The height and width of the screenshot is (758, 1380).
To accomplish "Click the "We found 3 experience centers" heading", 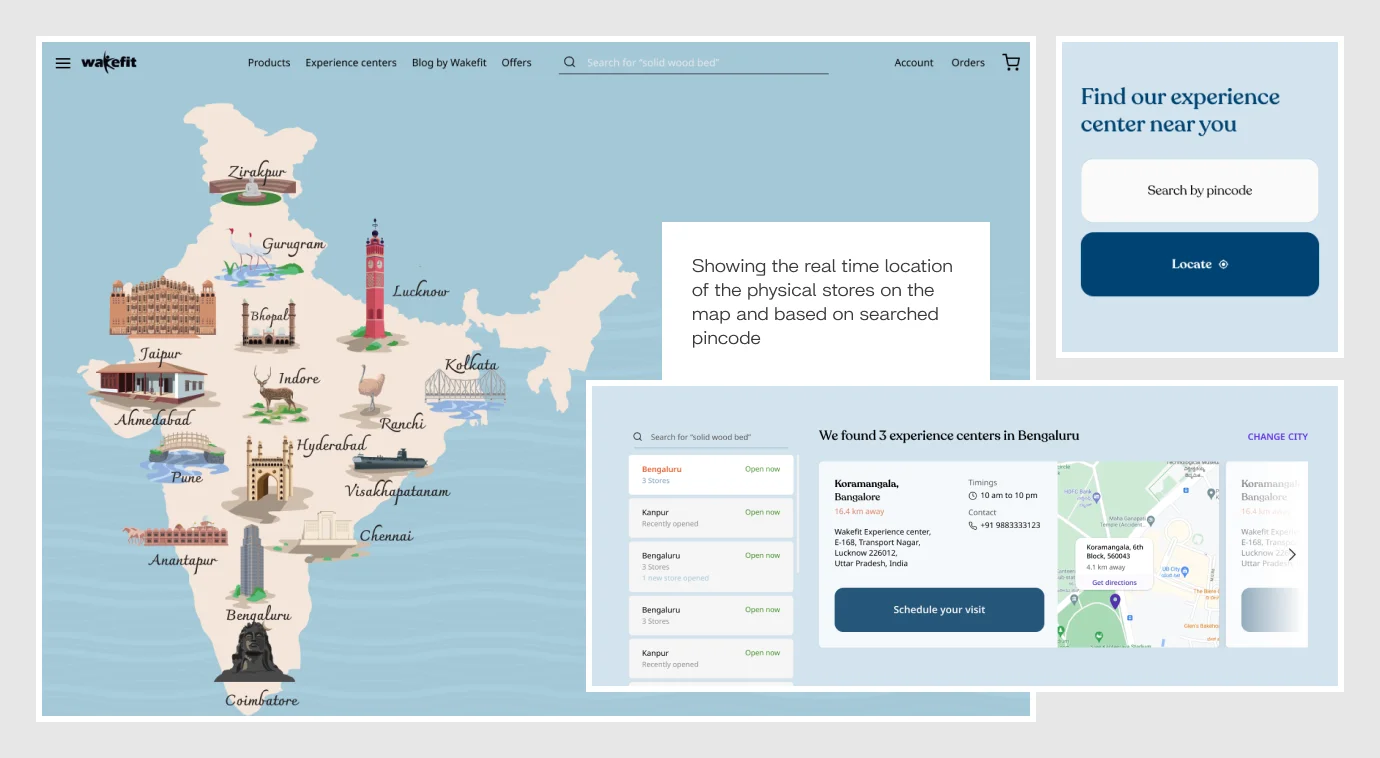I will click(x=949, y=436).
